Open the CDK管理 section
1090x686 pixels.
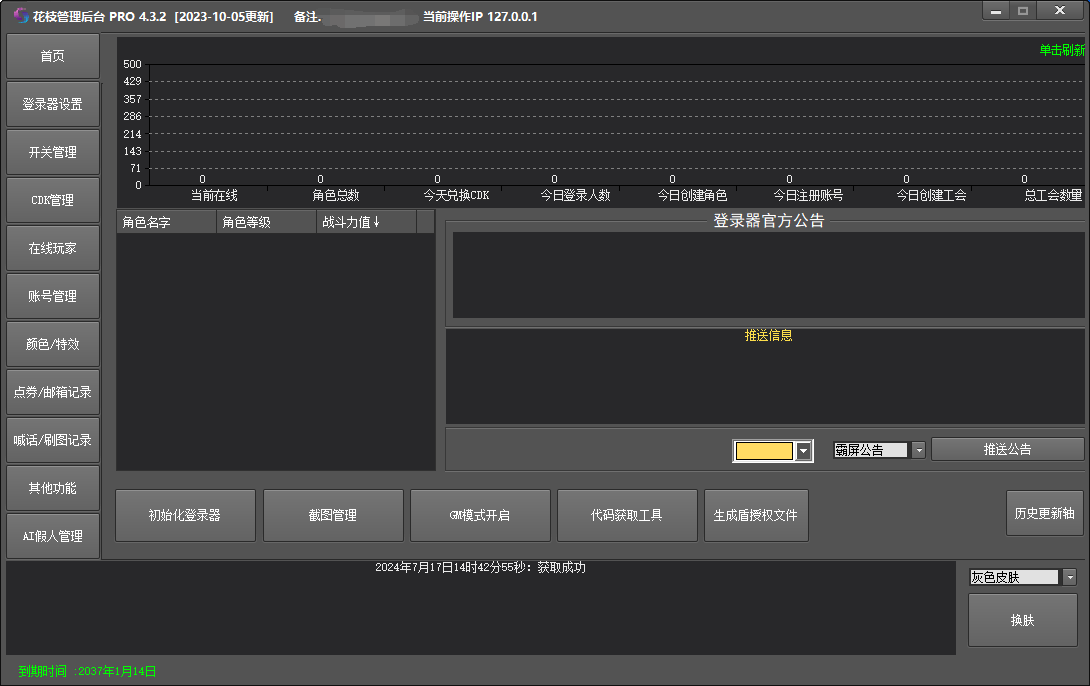coord(53,200)
